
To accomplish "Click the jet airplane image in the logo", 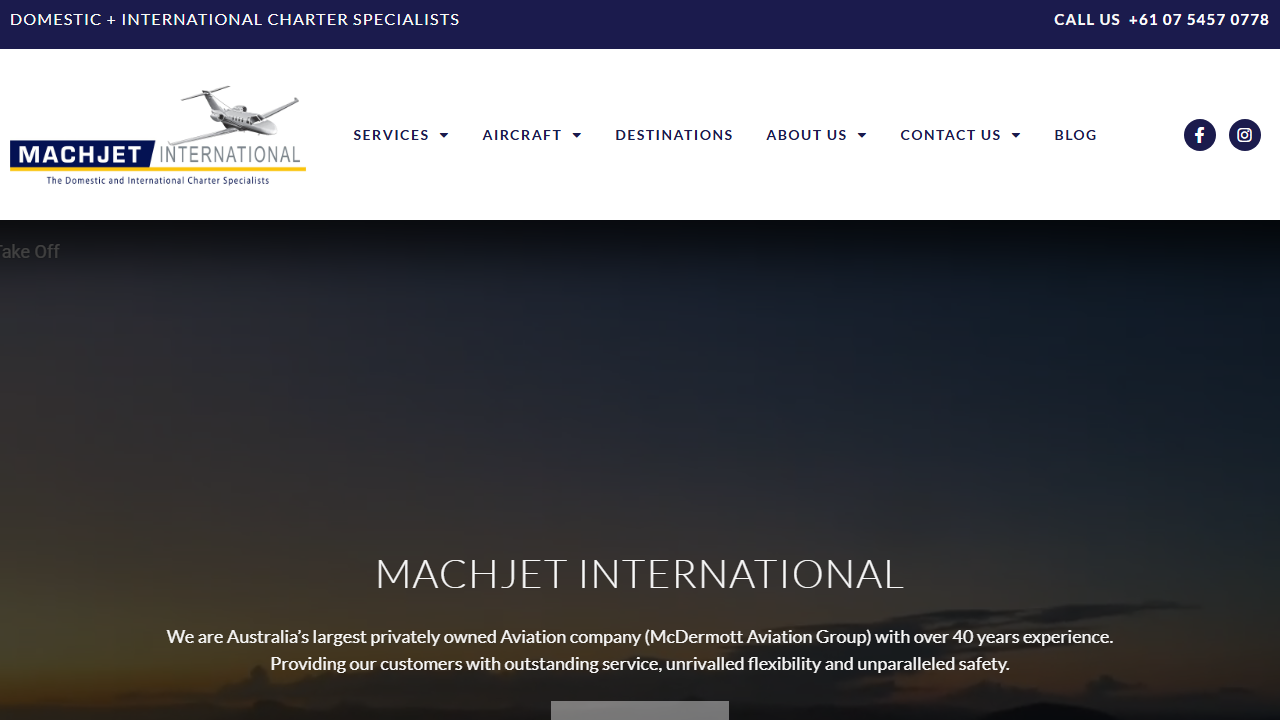I will click(240, 113).
